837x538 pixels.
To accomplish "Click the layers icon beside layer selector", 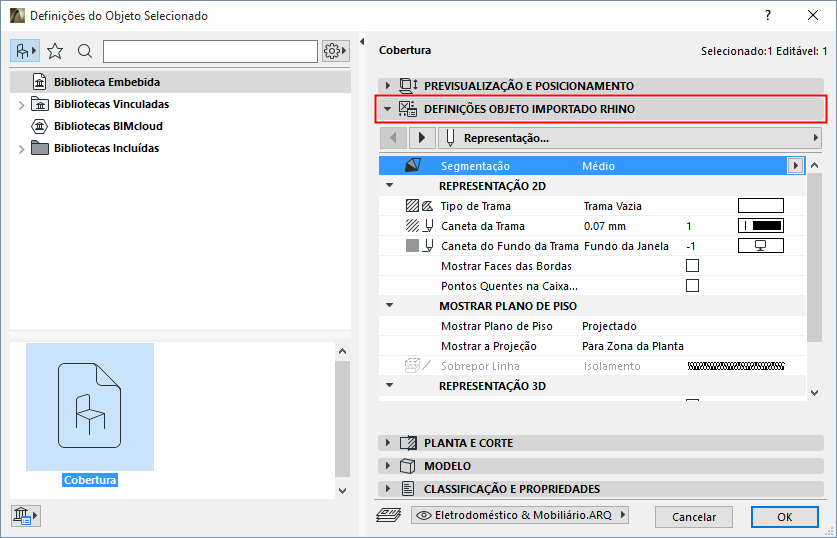I will click(389, 515).
